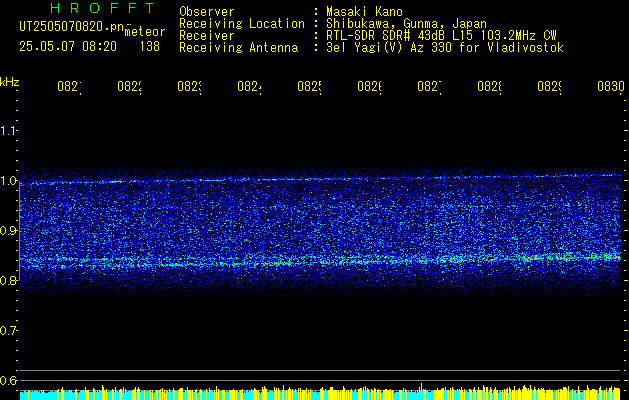This screenshot has width=629, height=400.
Task: Click the 'meteor' label
Action: (x=145, y=32)
